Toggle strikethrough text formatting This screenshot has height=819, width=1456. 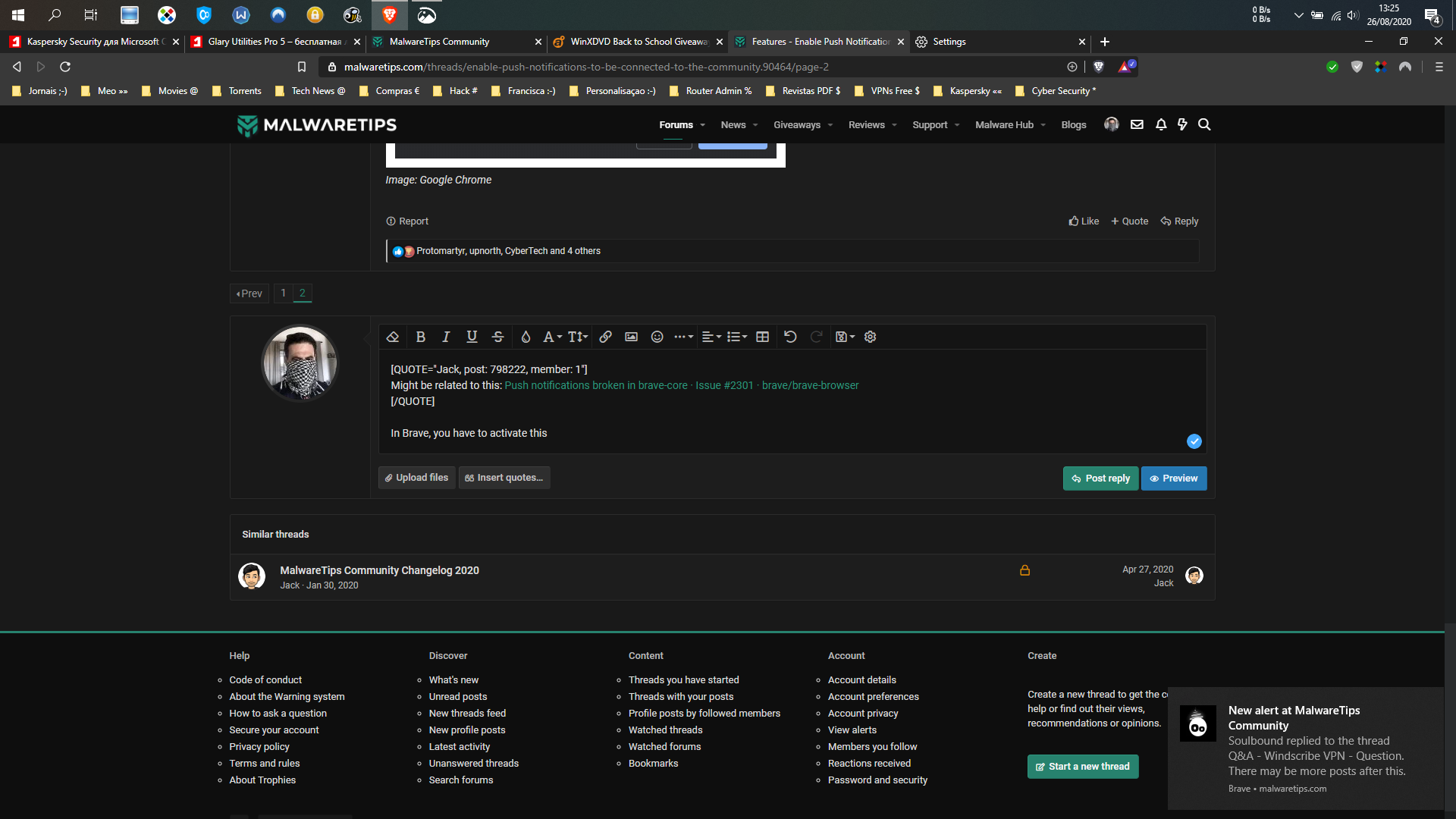coord(497,337)
